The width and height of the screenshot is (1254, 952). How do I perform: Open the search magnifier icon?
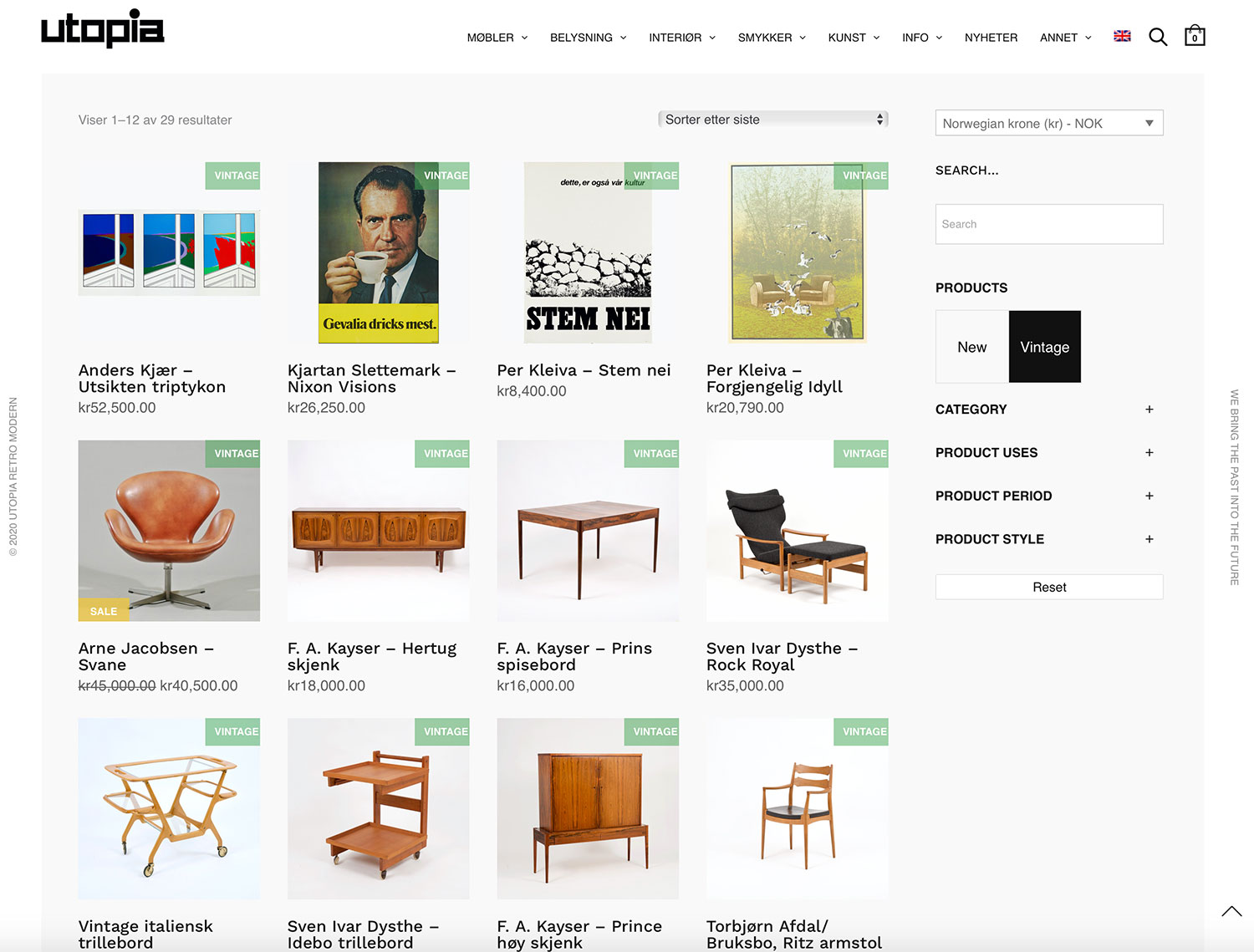click(x=1158, y=37)
